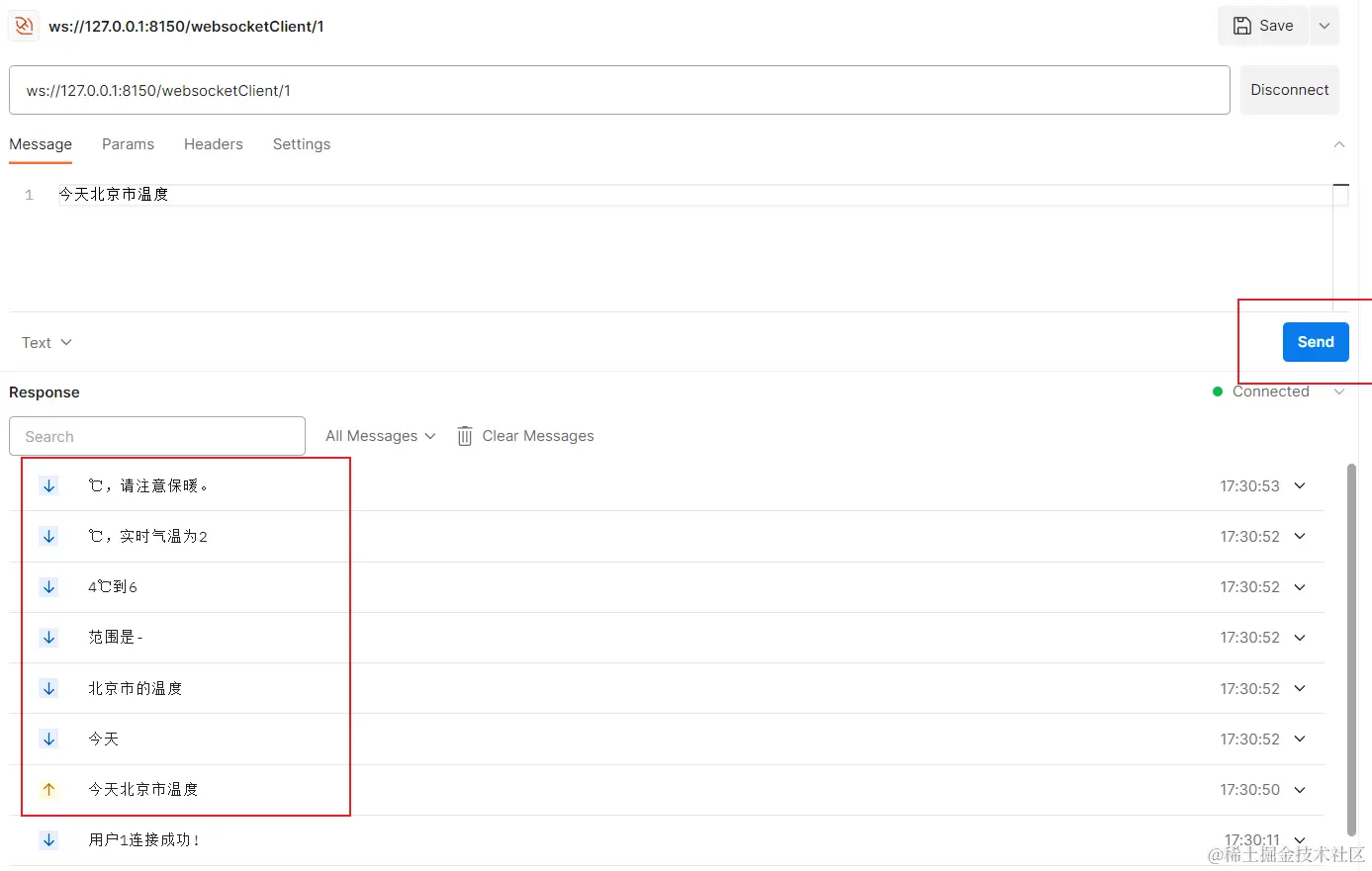1372x871 pixels.
Task: Click the request title ws://127.0.0.1:8150/websocketClient/1
Action: pyautogui.click(x=186, y=26)
